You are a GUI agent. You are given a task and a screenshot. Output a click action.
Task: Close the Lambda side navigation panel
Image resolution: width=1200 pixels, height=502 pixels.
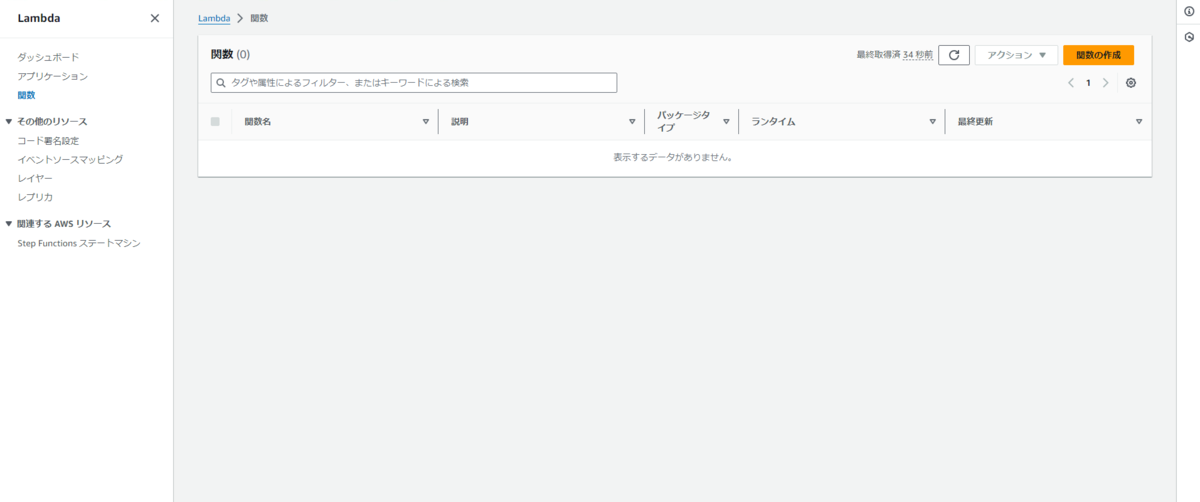click(x=154, y=18)
